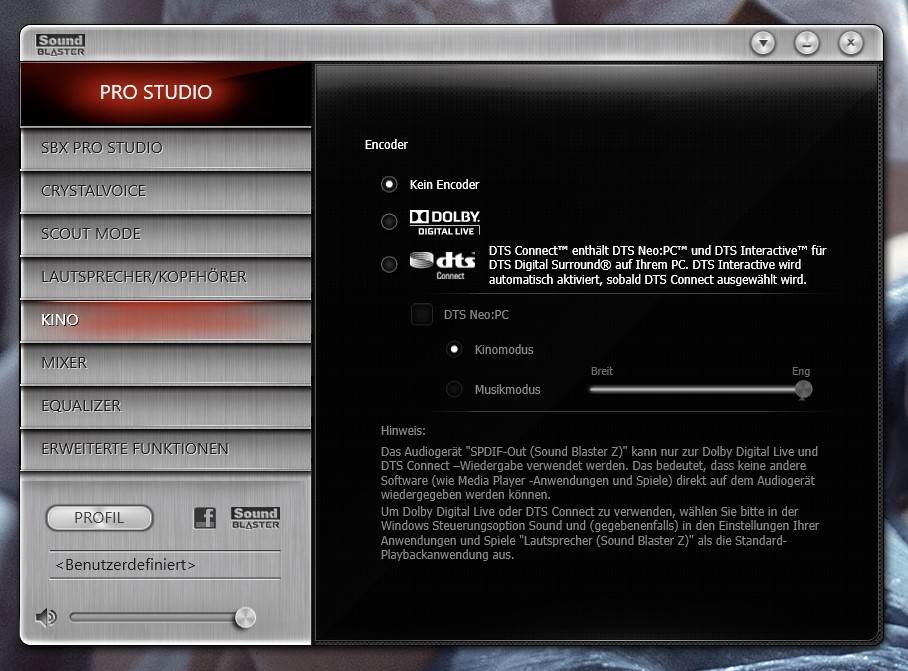The image size is (908, 671).
Task: Click the PRO STUDIO header banner
Action: click(x=166, y=94)
